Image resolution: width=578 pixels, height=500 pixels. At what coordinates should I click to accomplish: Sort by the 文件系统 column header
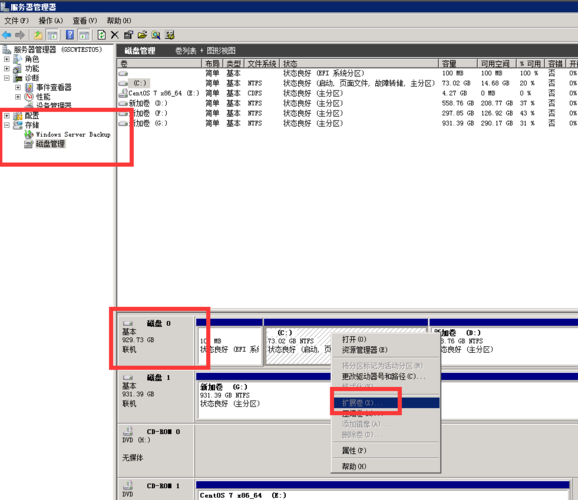[x=262, y=64]
